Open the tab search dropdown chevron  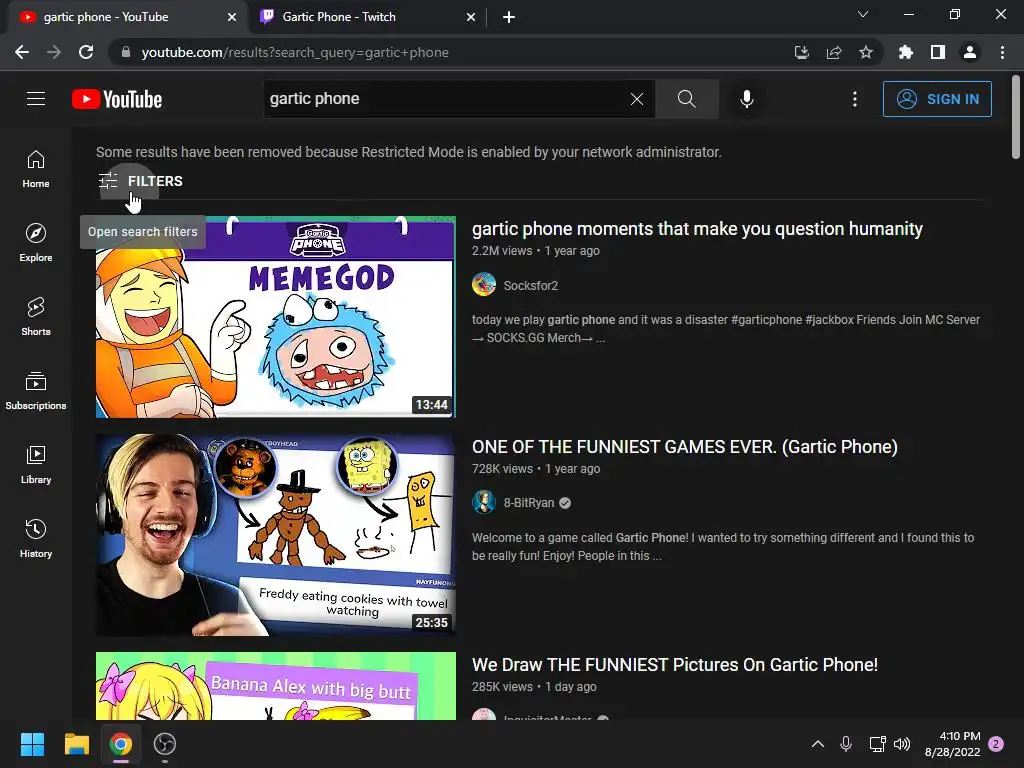click(x=863, y=14)
